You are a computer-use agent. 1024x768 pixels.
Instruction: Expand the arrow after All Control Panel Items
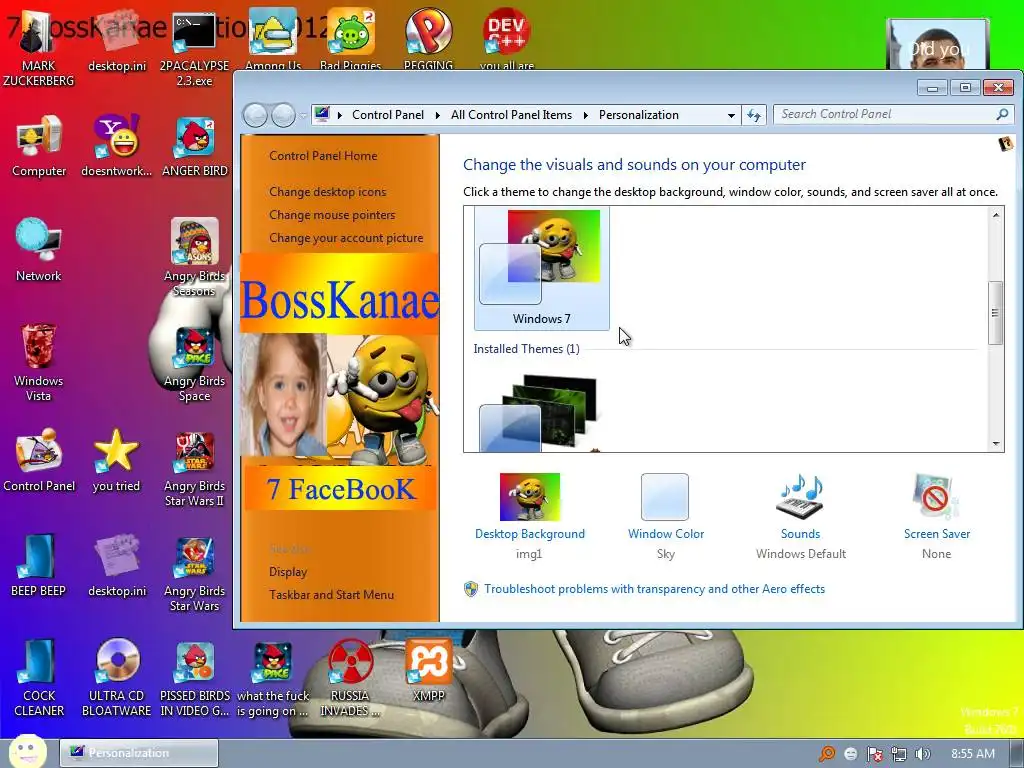point(586,115)
